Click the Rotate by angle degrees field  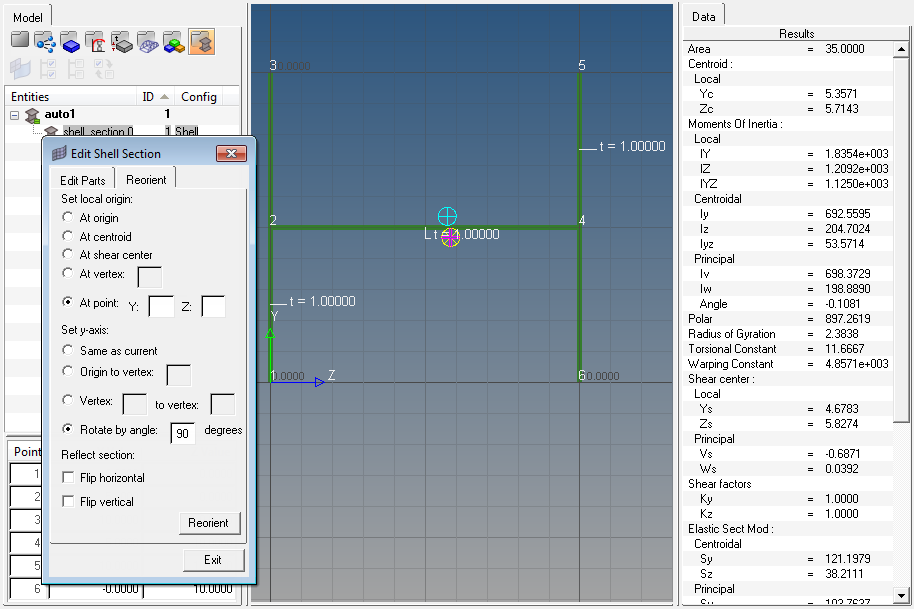point(182,431)
